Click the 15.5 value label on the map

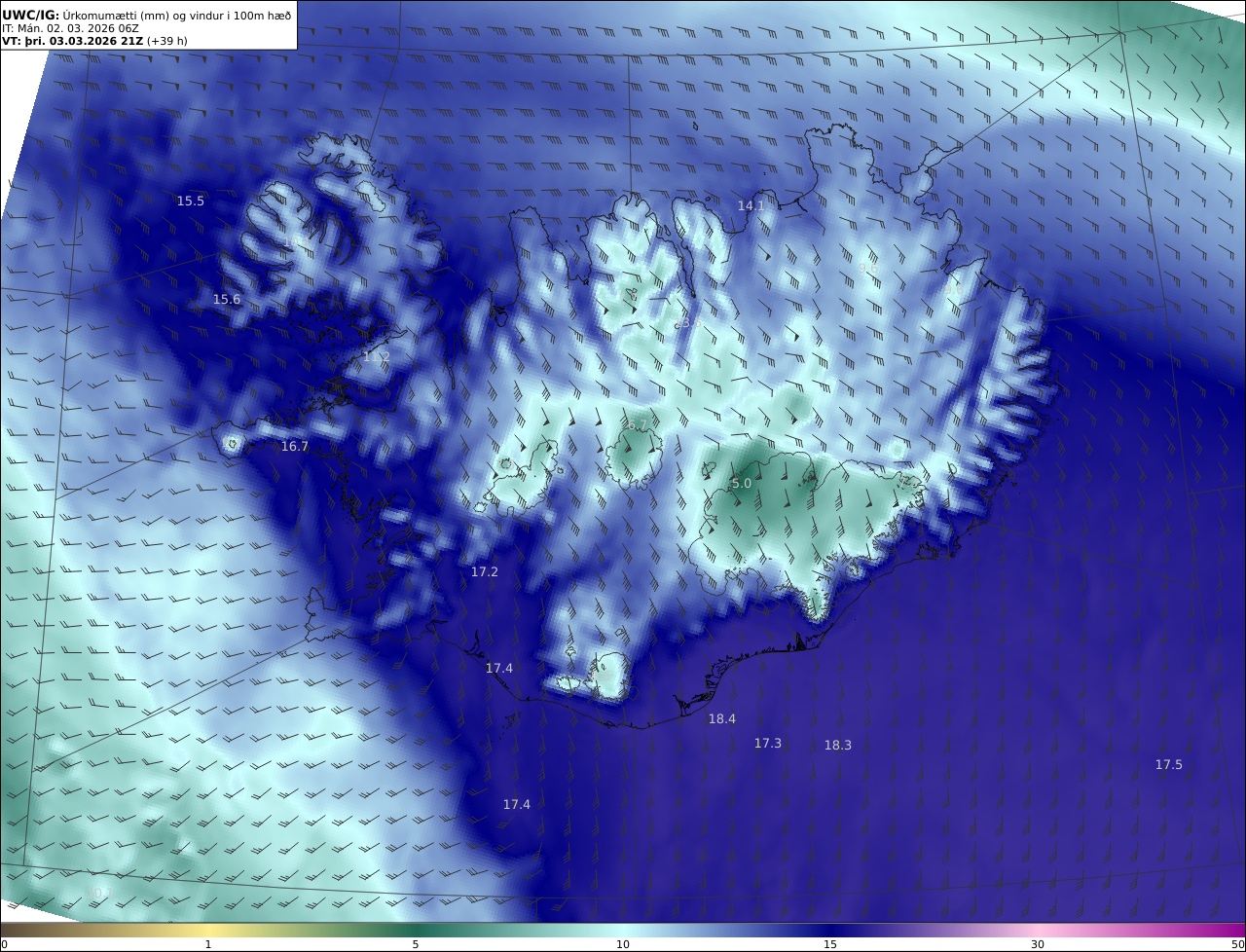tap(191, 201)
